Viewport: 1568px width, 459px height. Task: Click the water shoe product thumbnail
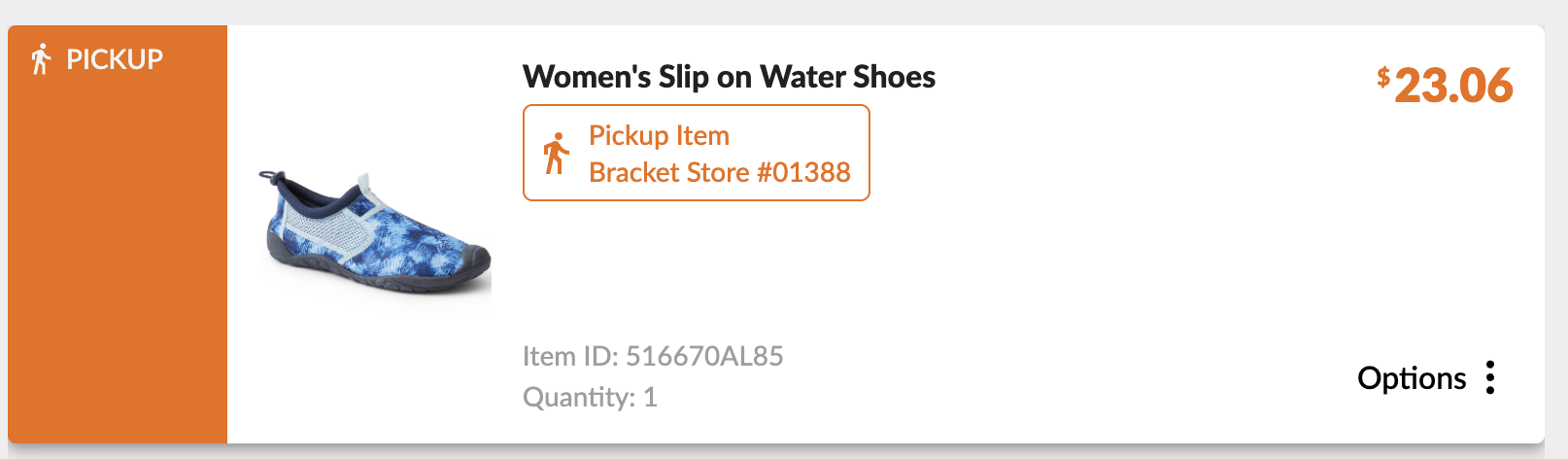pyautogui.click(x=377, y=233)
